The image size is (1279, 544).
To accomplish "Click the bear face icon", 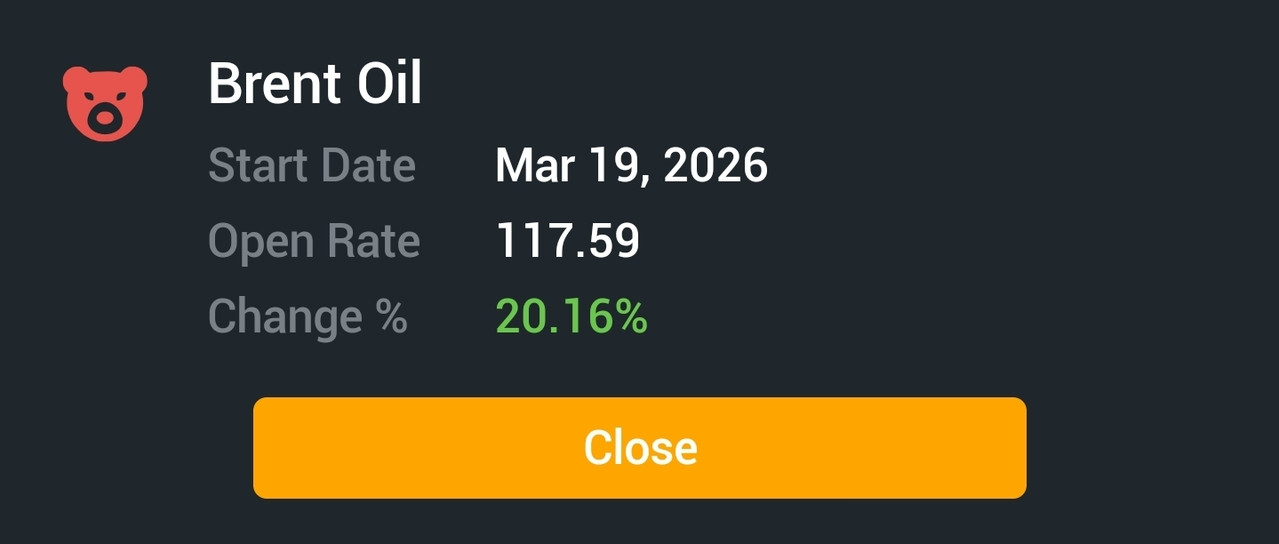I will click(105, 104).
